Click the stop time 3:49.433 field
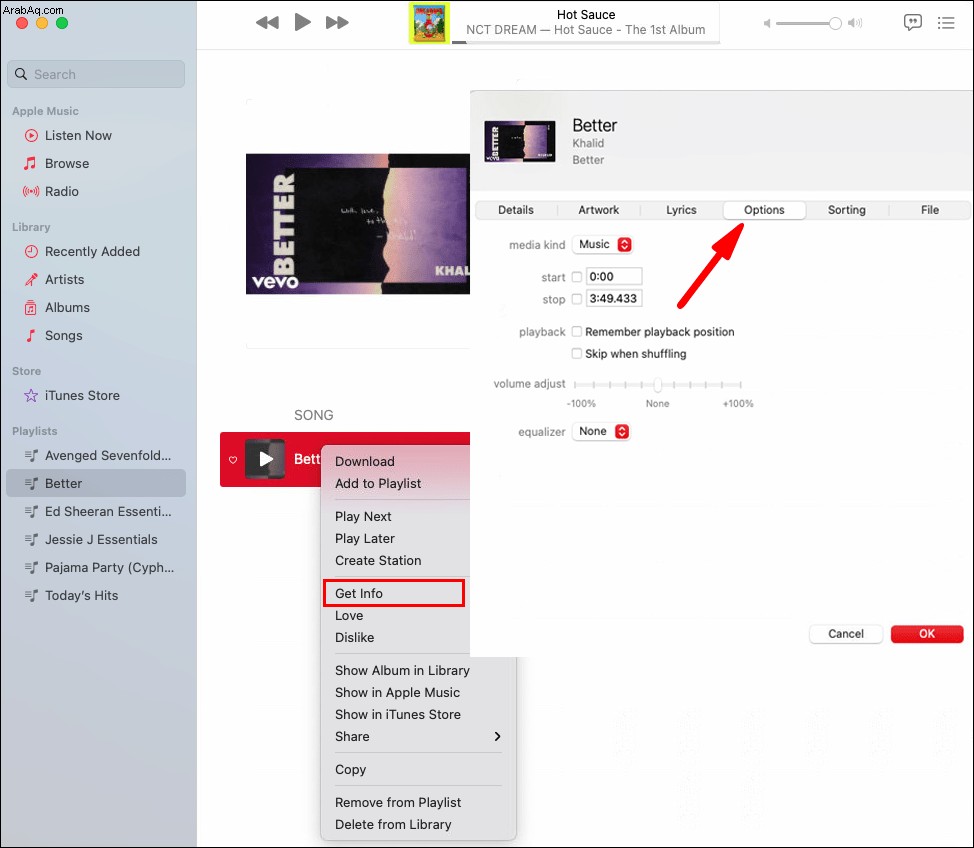Screen dimensions: 974x848 (x=614, y=299)
